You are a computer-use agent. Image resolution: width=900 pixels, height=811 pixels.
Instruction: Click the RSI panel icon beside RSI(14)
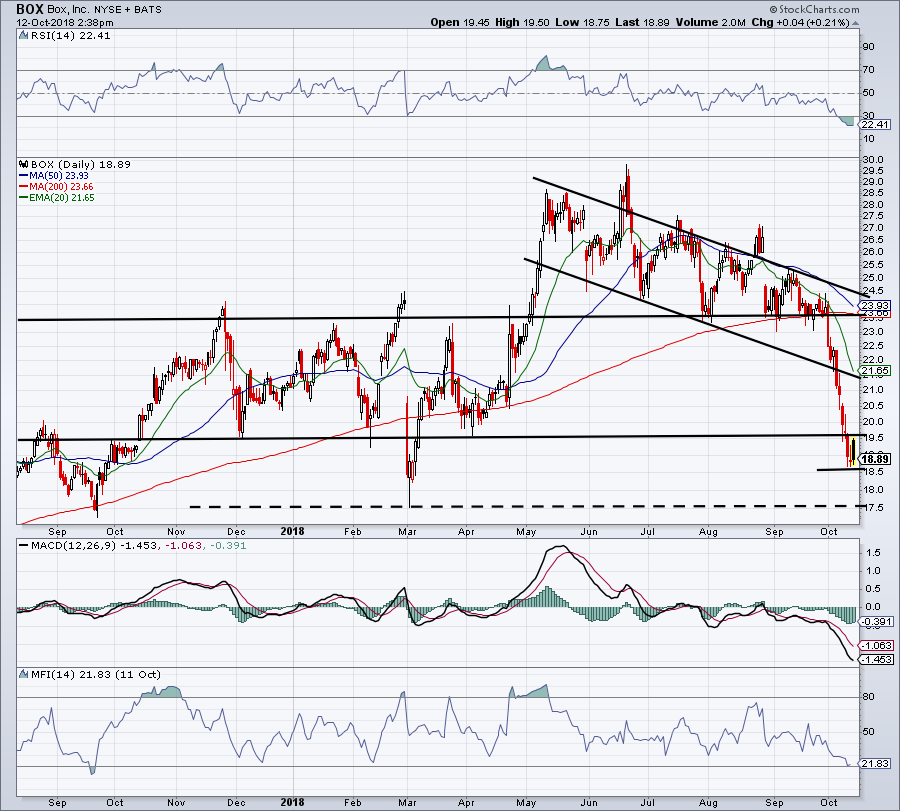coord(24,36)
